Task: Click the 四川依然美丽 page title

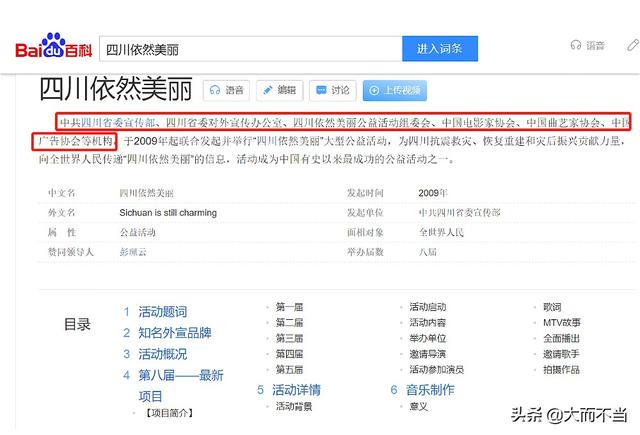Action: click(x=116, y=89)
